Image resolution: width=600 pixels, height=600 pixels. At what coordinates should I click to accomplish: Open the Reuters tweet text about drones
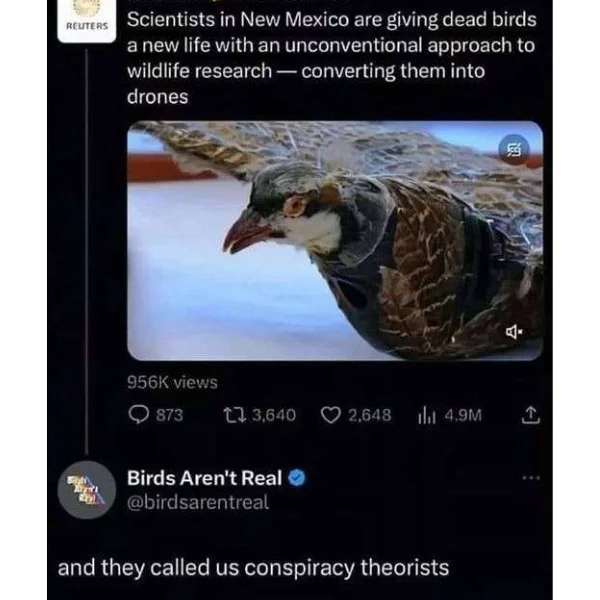click(331, 58)
